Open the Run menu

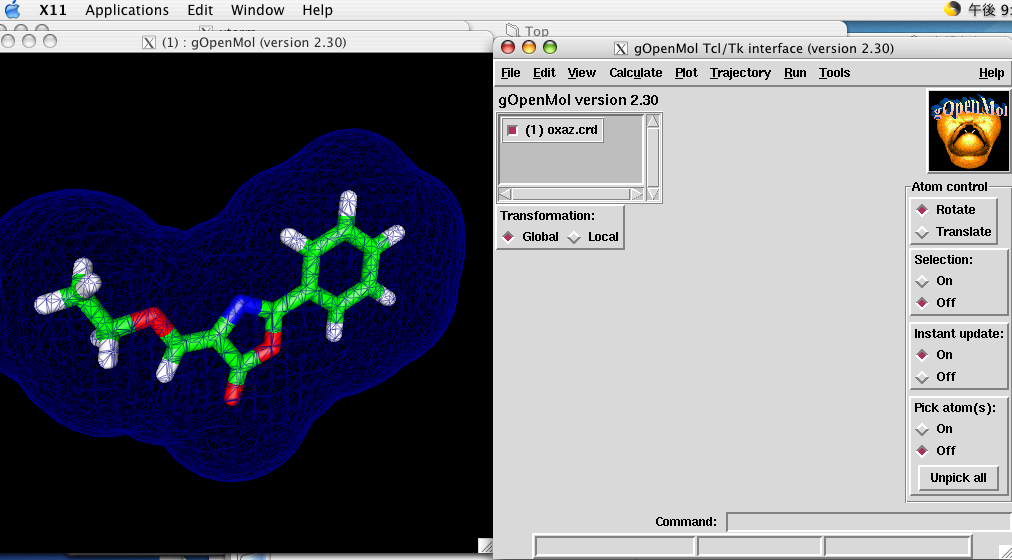click(x=795, y=73)
